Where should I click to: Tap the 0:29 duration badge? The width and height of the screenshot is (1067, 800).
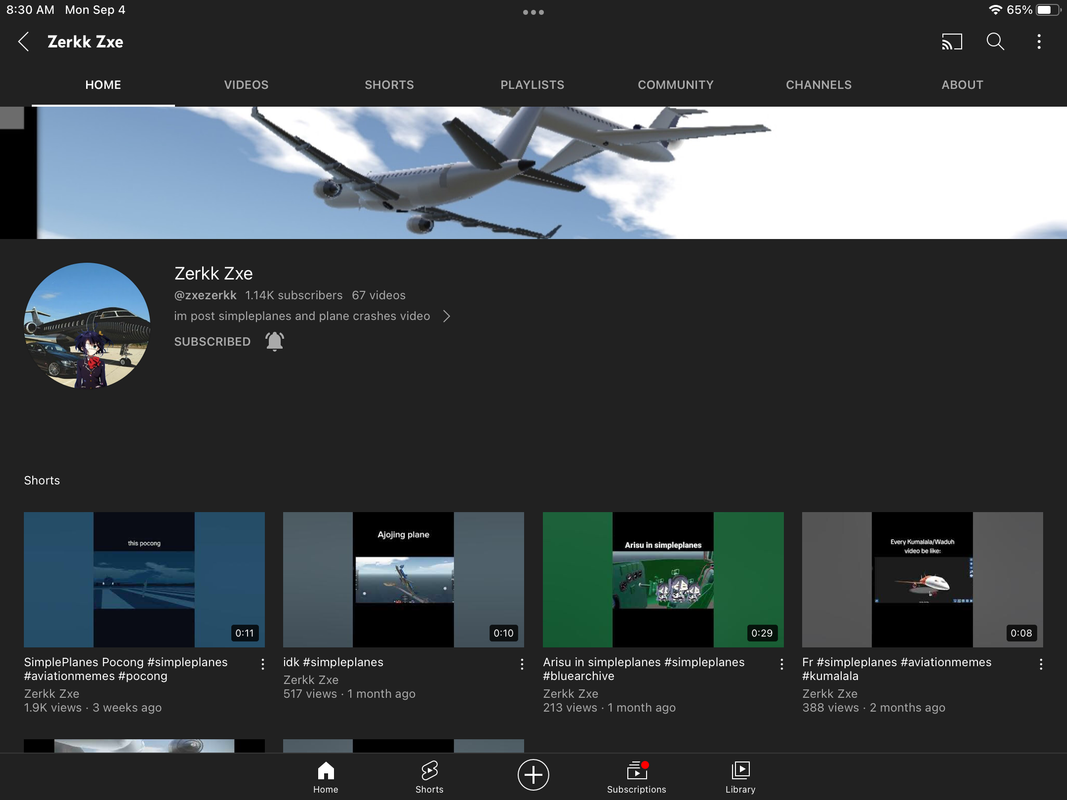coord(761,633)
